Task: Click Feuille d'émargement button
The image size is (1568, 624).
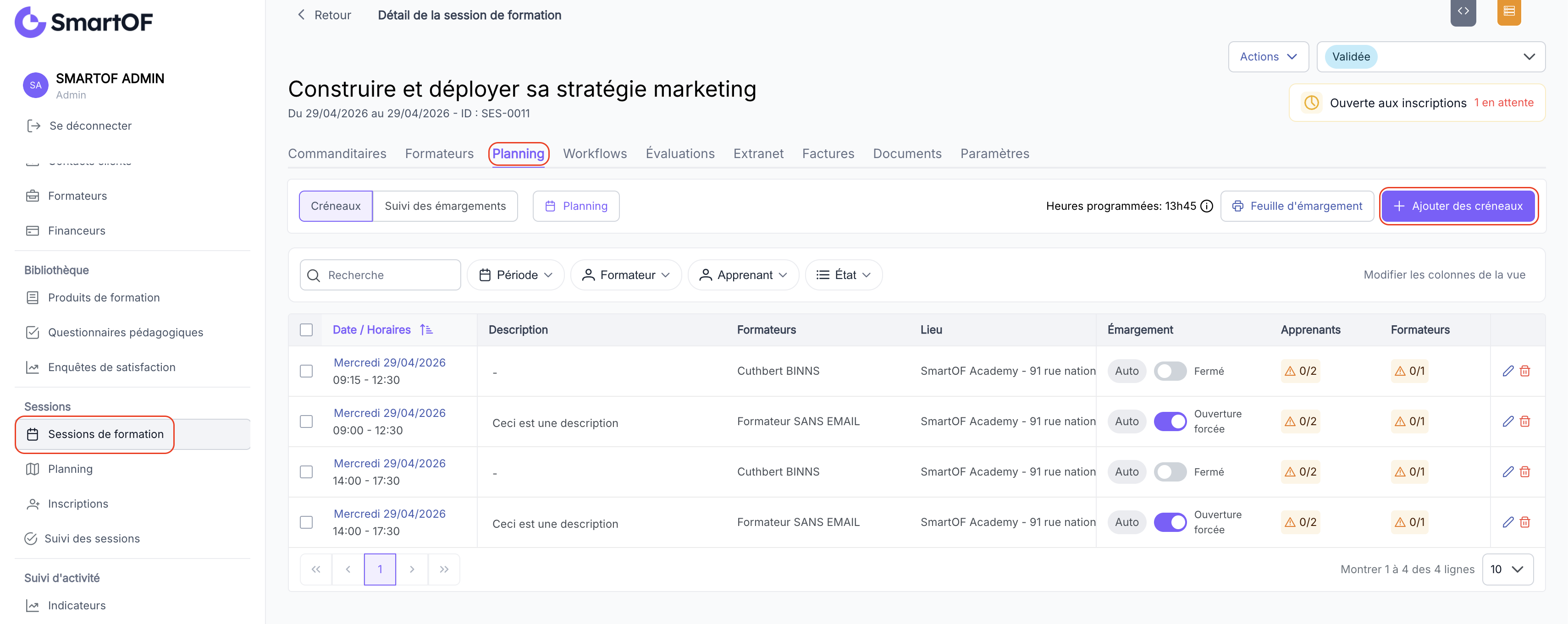Action: click(1297, 206)
